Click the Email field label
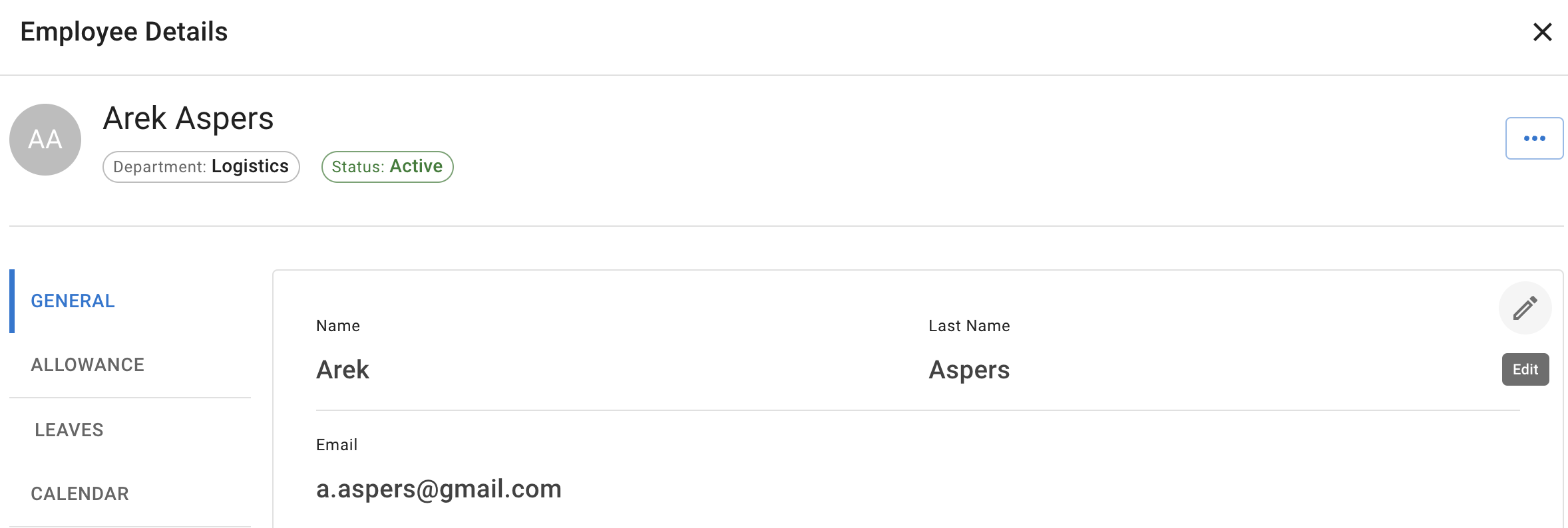The width and height of the screenshot is (1568, 528). [x=337, y=445]
